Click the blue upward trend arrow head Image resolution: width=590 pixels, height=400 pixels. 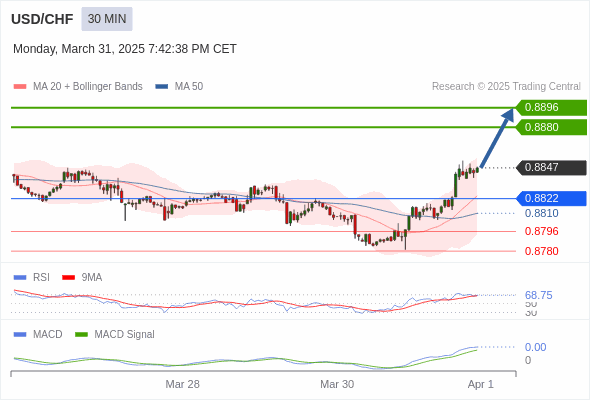[x=509, y=114]
